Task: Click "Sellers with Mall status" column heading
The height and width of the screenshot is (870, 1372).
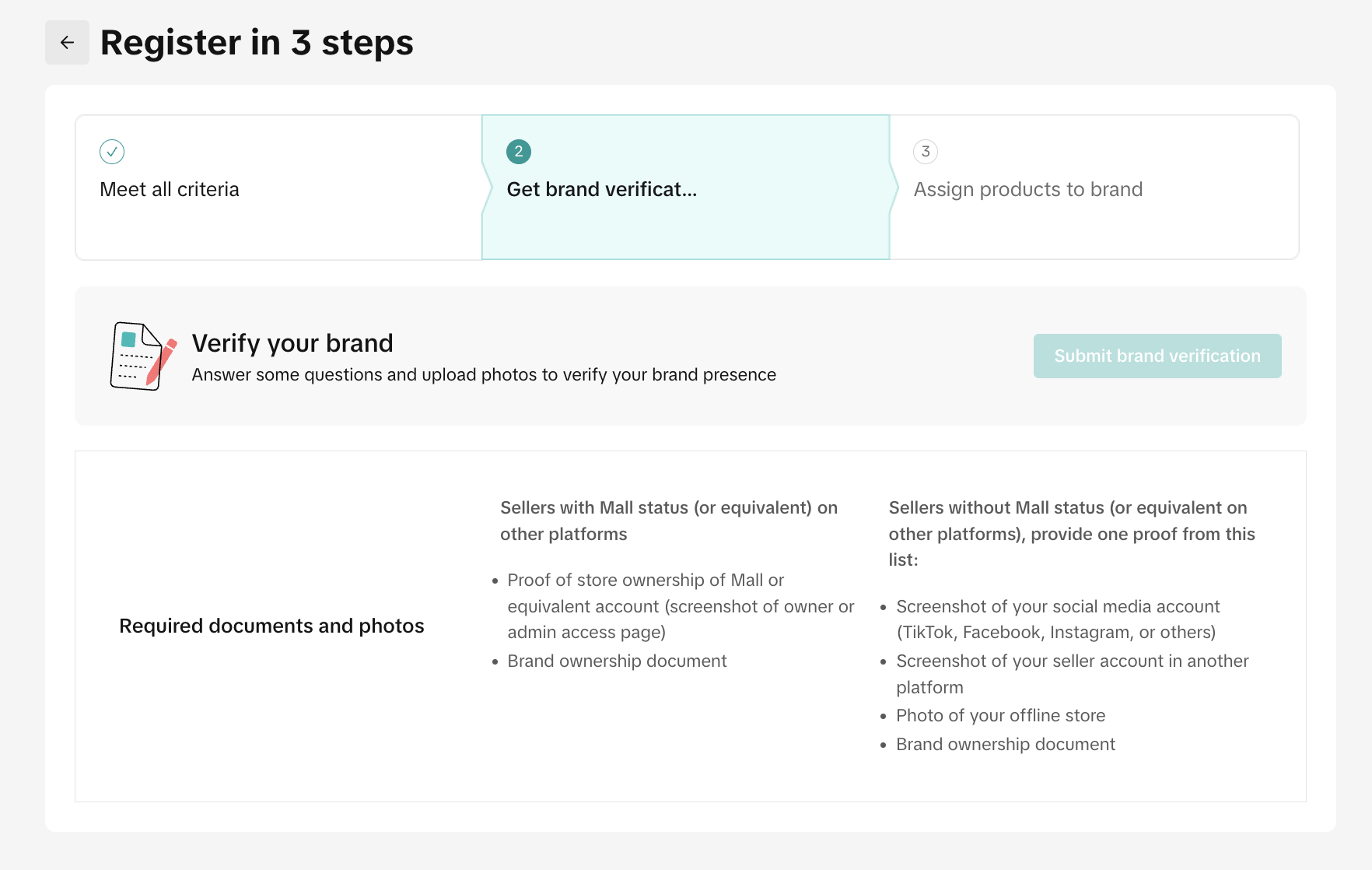Action: (x=668, y=521)
